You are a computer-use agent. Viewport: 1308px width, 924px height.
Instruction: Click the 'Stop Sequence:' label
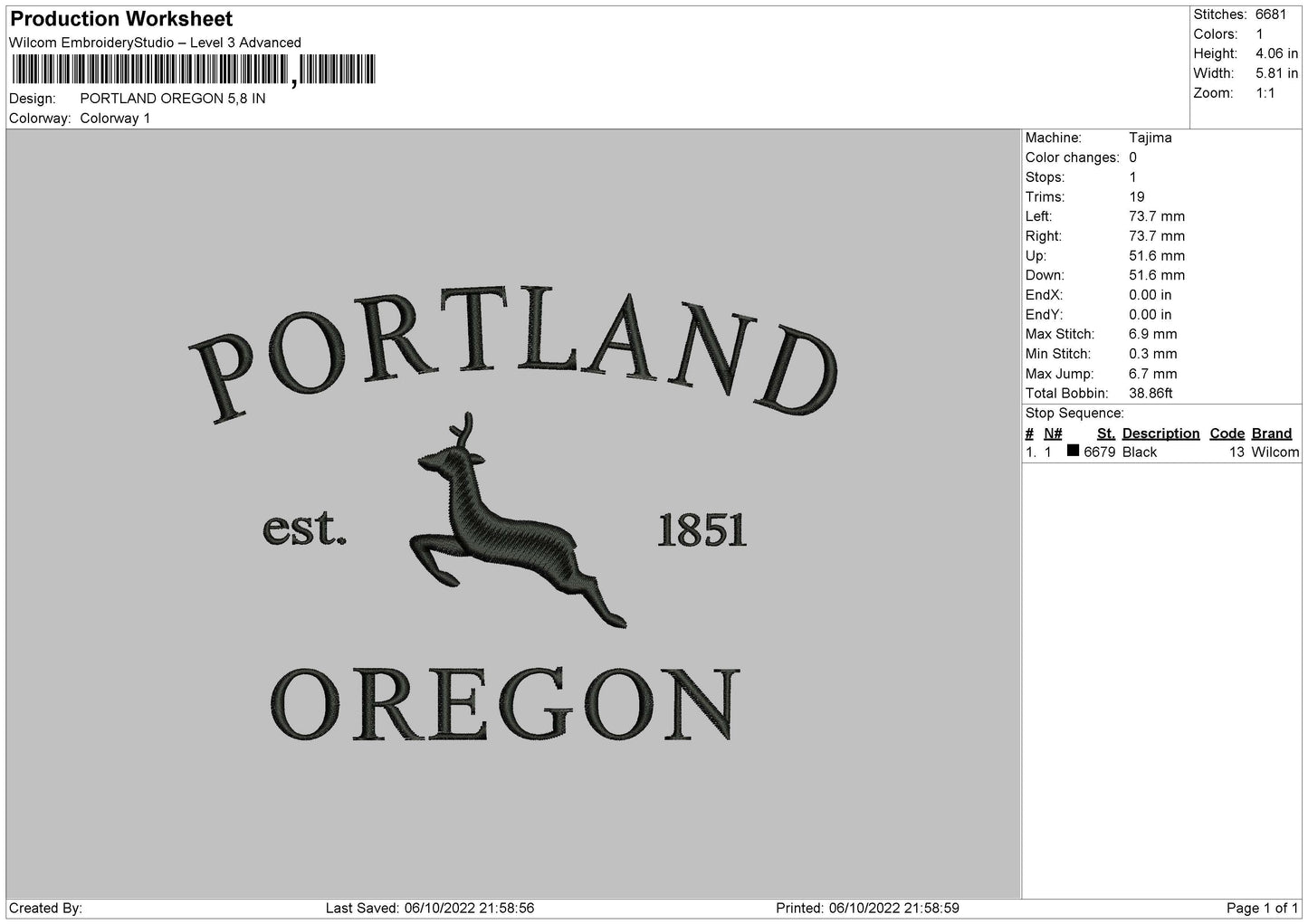1074,414
